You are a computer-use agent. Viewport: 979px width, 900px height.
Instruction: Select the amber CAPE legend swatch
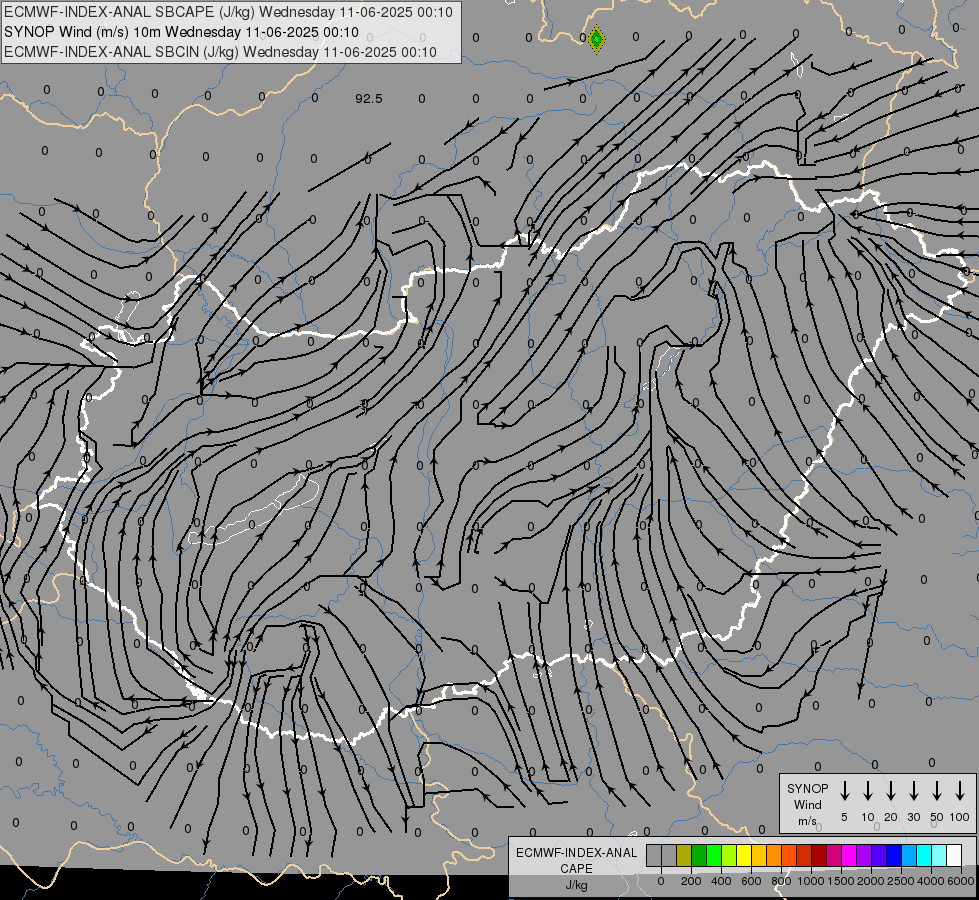pyautogui.click(x=759, y=855)
